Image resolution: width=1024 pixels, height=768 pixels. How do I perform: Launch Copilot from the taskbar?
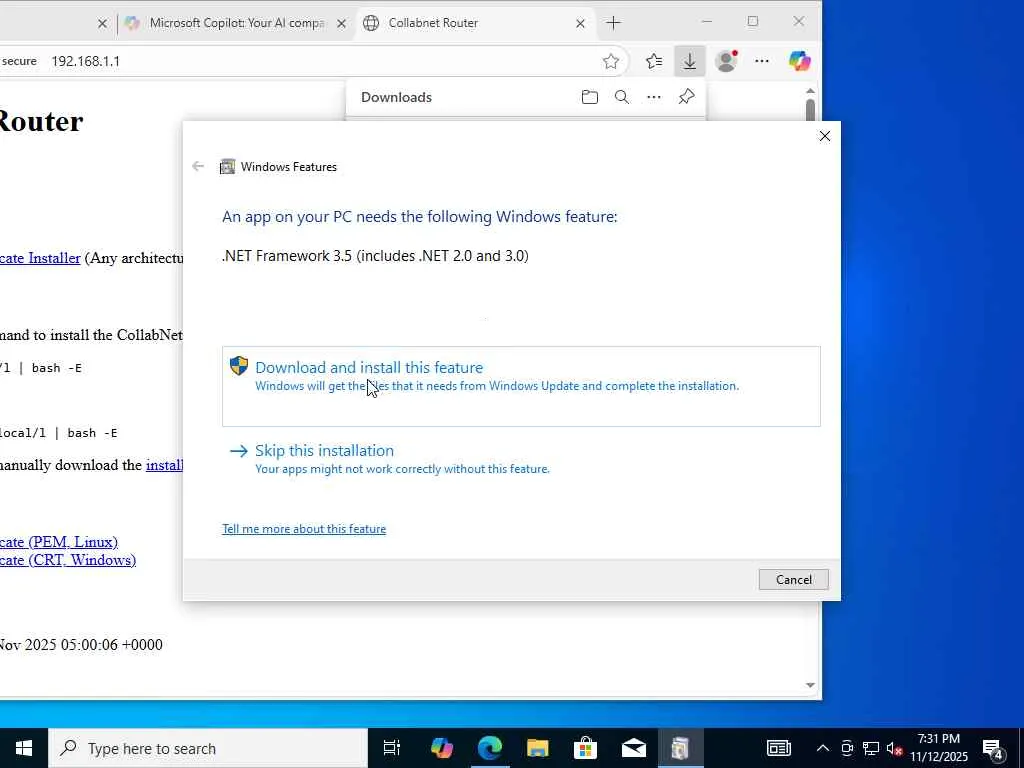441,748
